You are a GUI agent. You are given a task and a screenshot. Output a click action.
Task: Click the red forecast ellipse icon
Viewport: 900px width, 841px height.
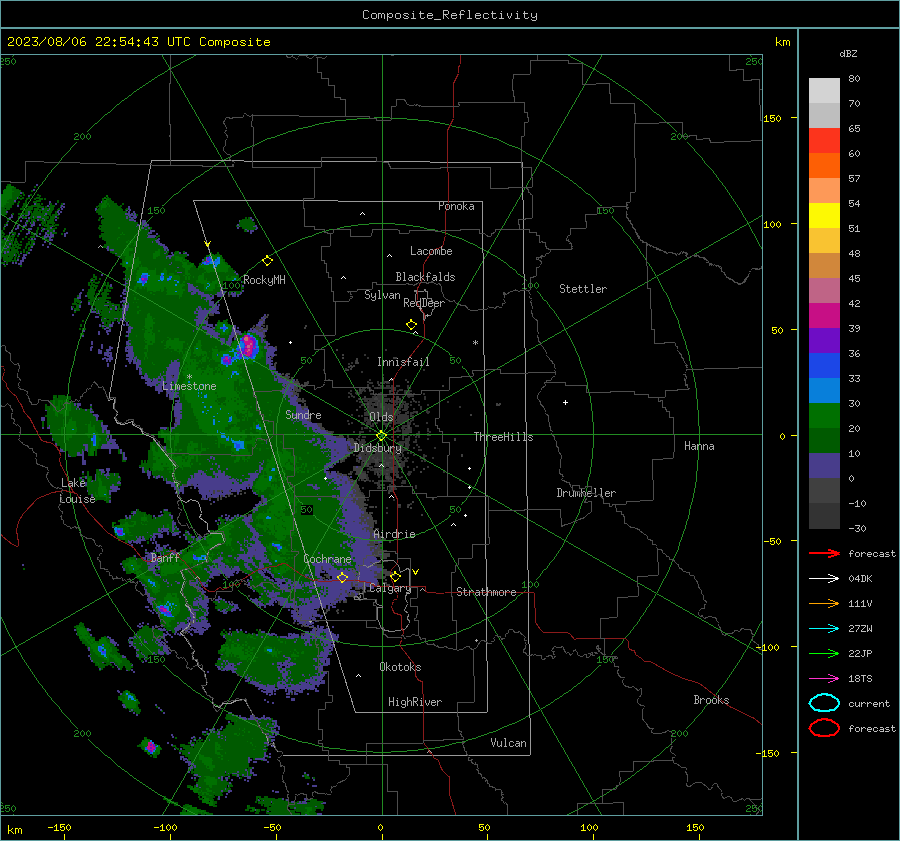click(824, 728)
